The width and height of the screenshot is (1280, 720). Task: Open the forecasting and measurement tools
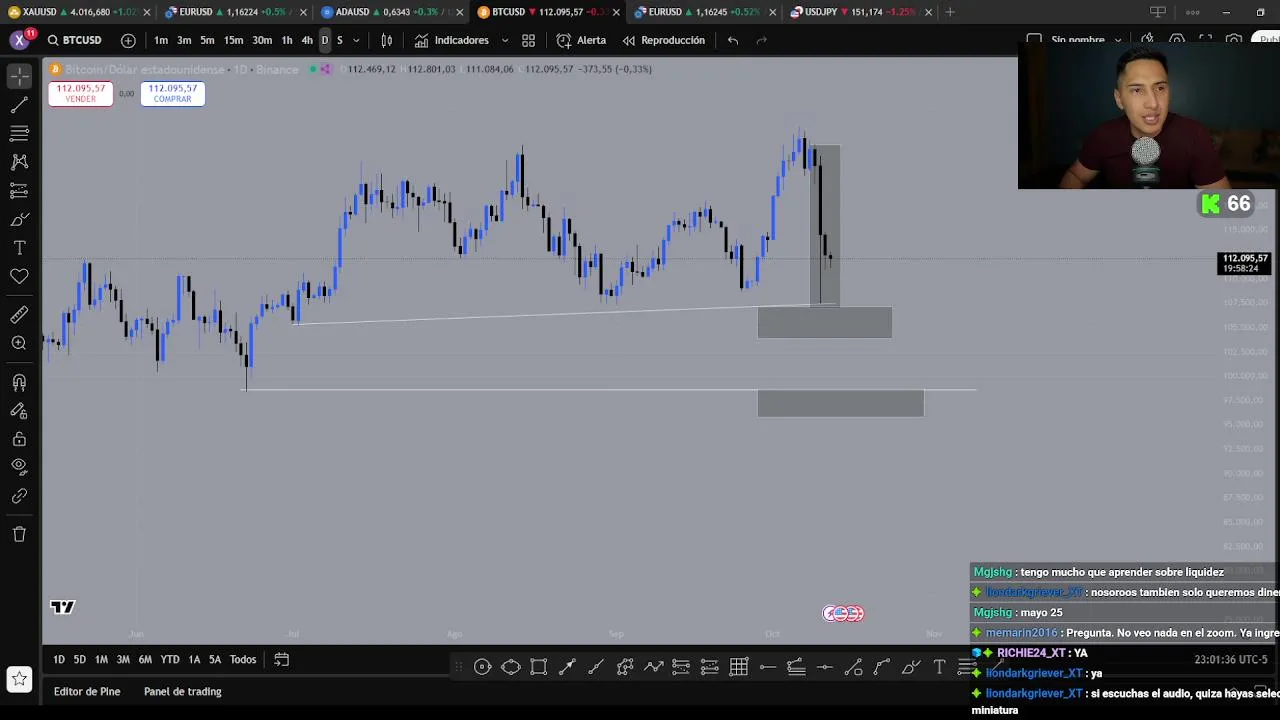click(x=19, y=190)
